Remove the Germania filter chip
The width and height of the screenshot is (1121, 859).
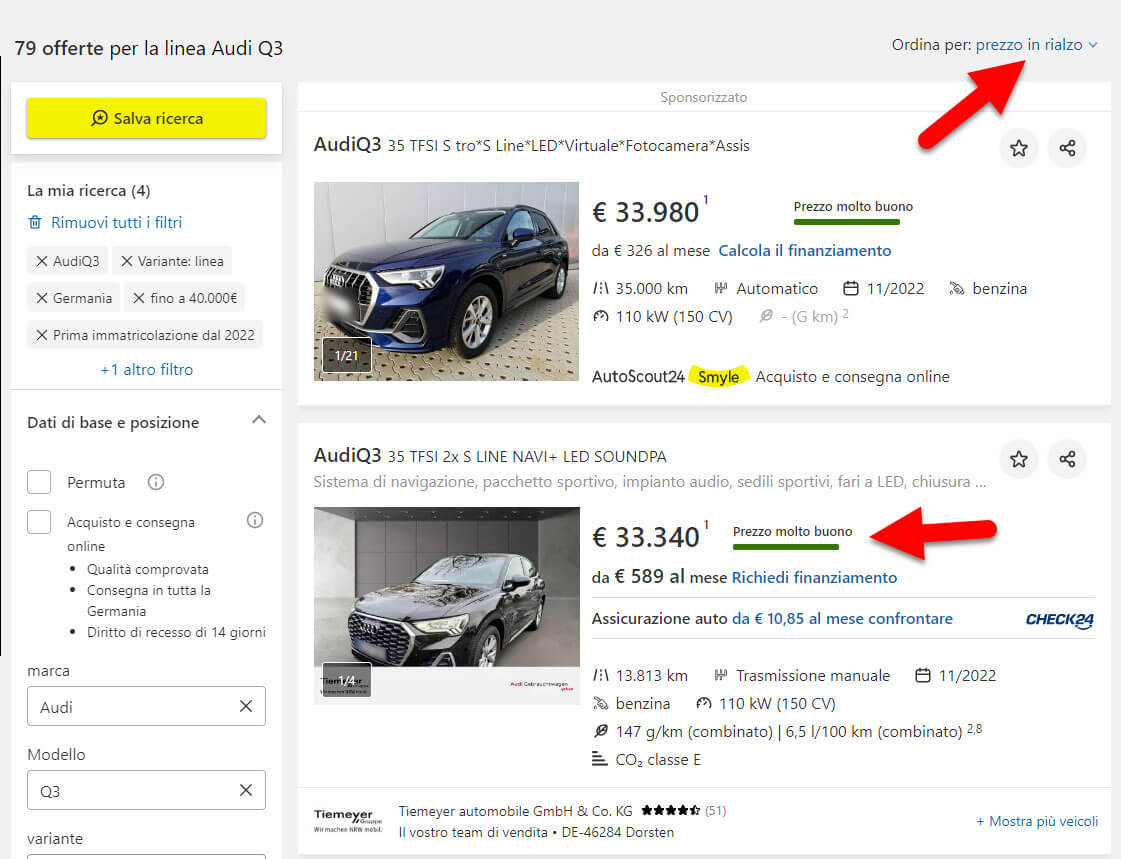(x=42, y=298)
